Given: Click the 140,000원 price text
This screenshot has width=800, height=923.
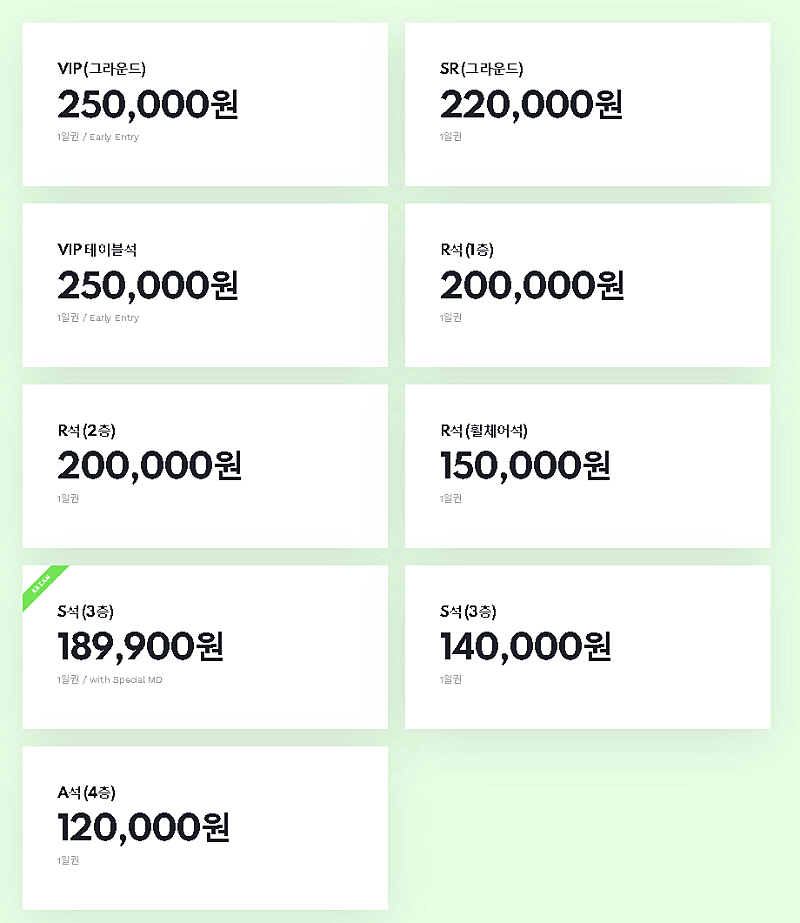Looking at the screenshot, I should (x=526, y=647).
